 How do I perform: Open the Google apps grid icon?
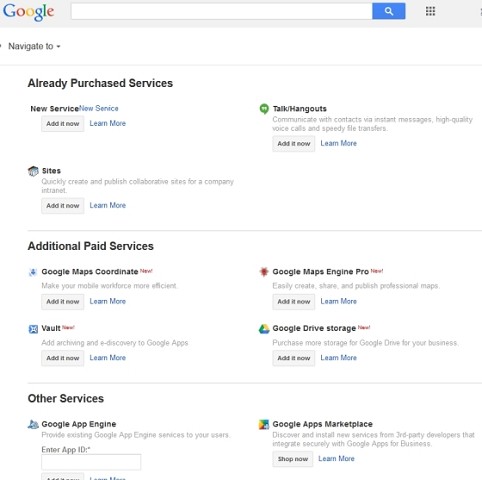click(430, 11)
